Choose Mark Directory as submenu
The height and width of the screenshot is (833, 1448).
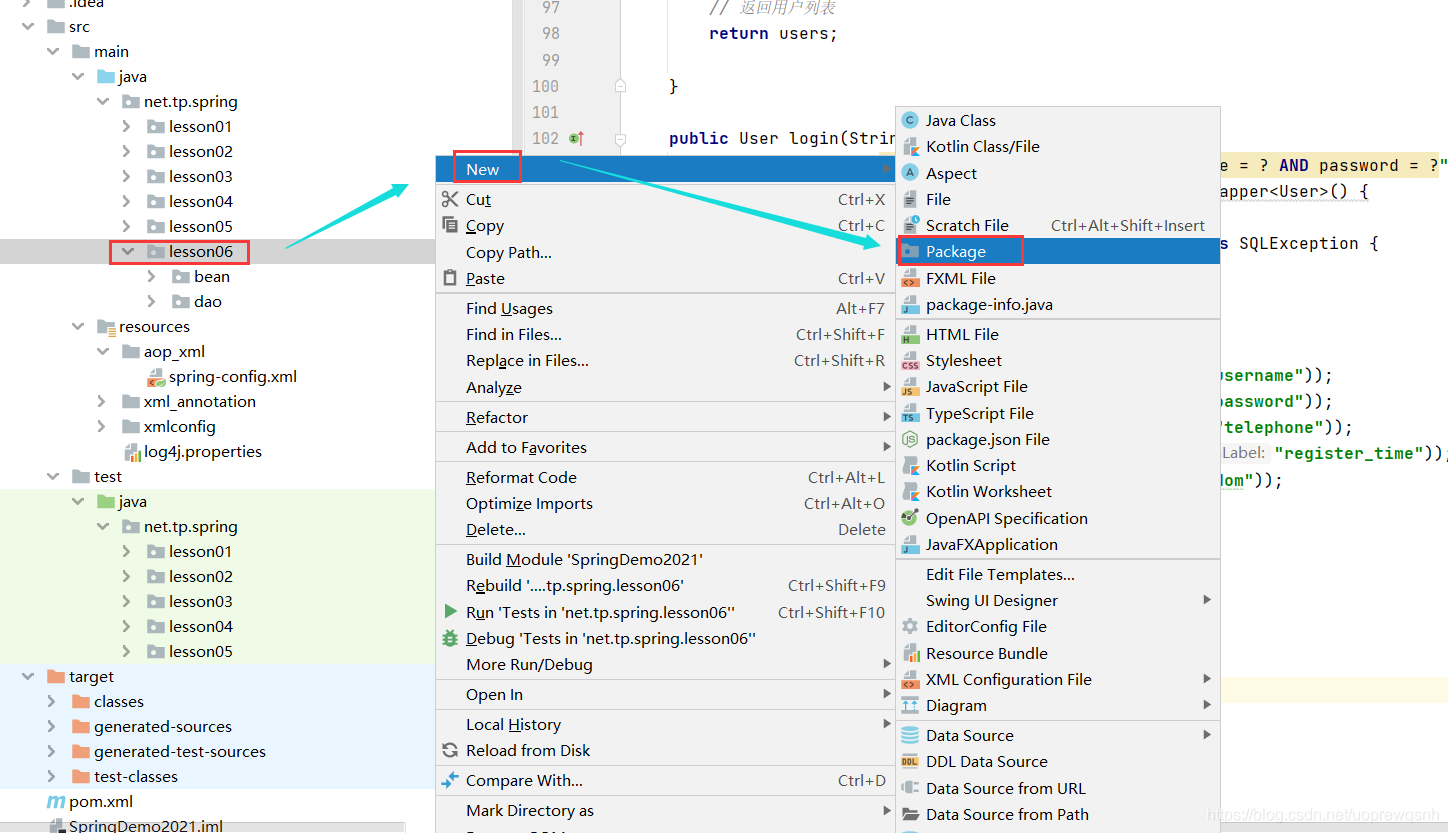[x=665, y=810]
